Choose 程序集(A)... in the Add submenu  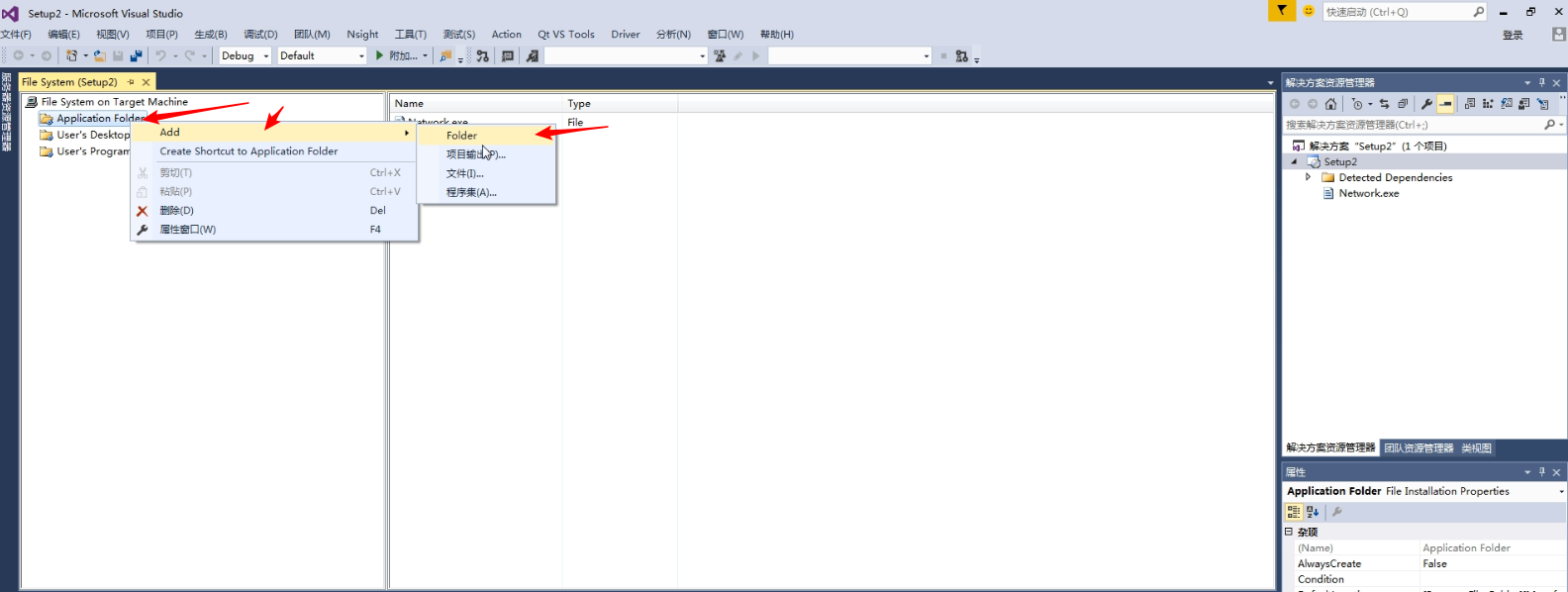click(486, 192)
